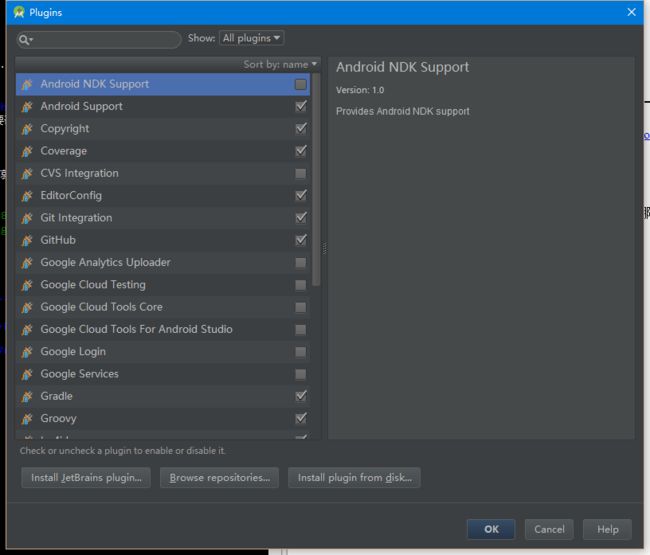Click the EditorConfig plugin icon
The height and width of the screenshot is (555, 650).
tap(27, 196)
